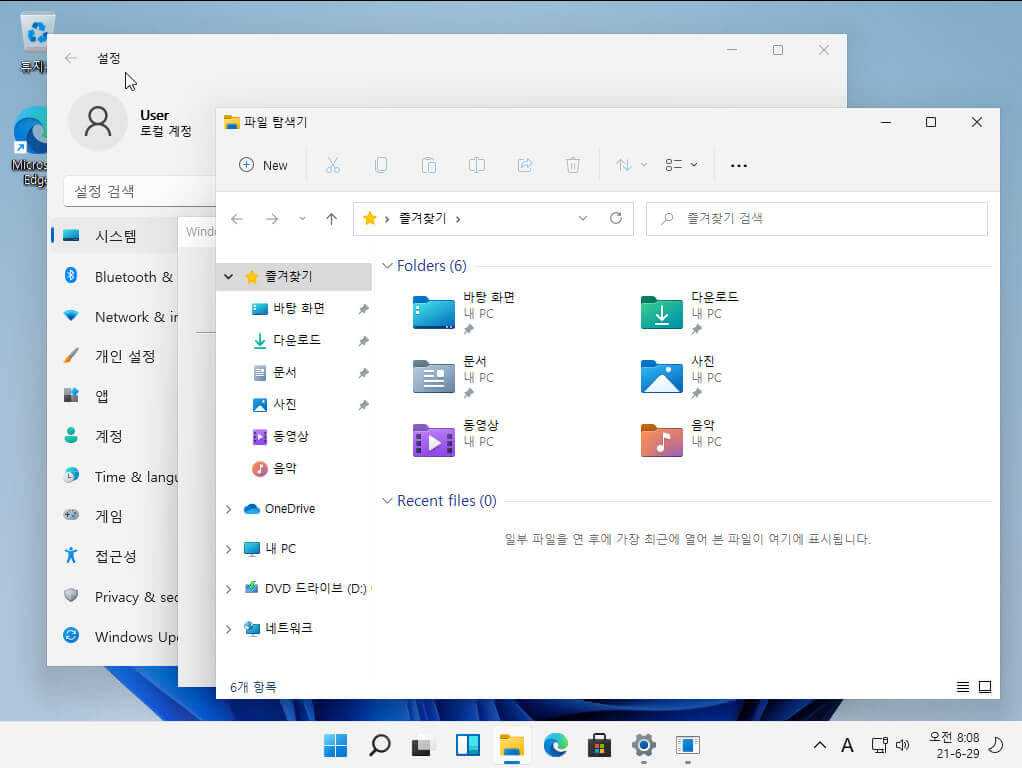Select 접근성 in Settings sidebar
Screen dimensions: 1022x768
[x=115, y=556]
